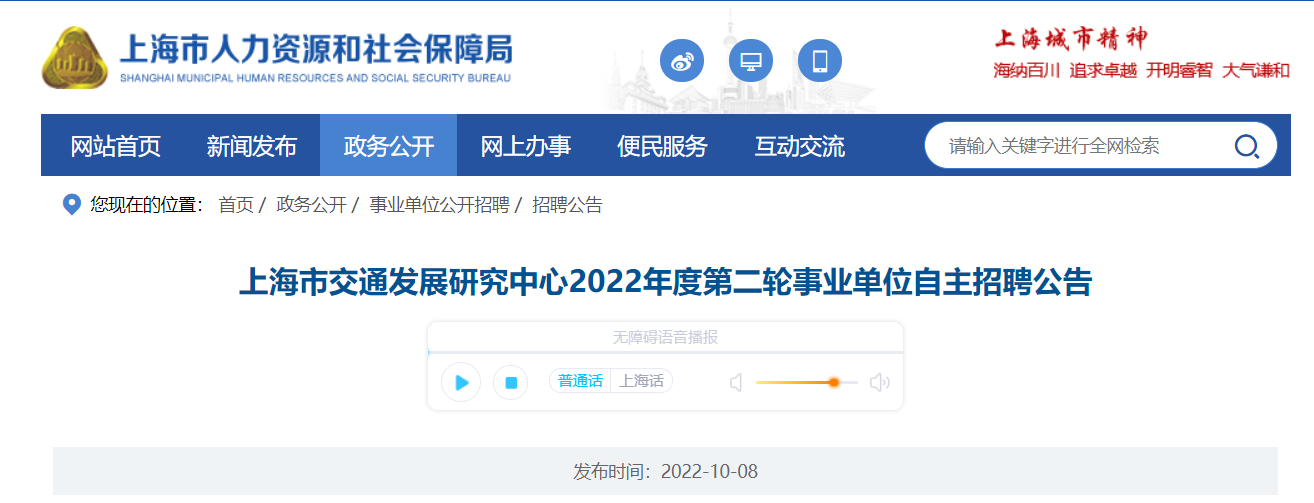Click the announcement headline about 上海市交通发展研究中心

coord(665,282)
